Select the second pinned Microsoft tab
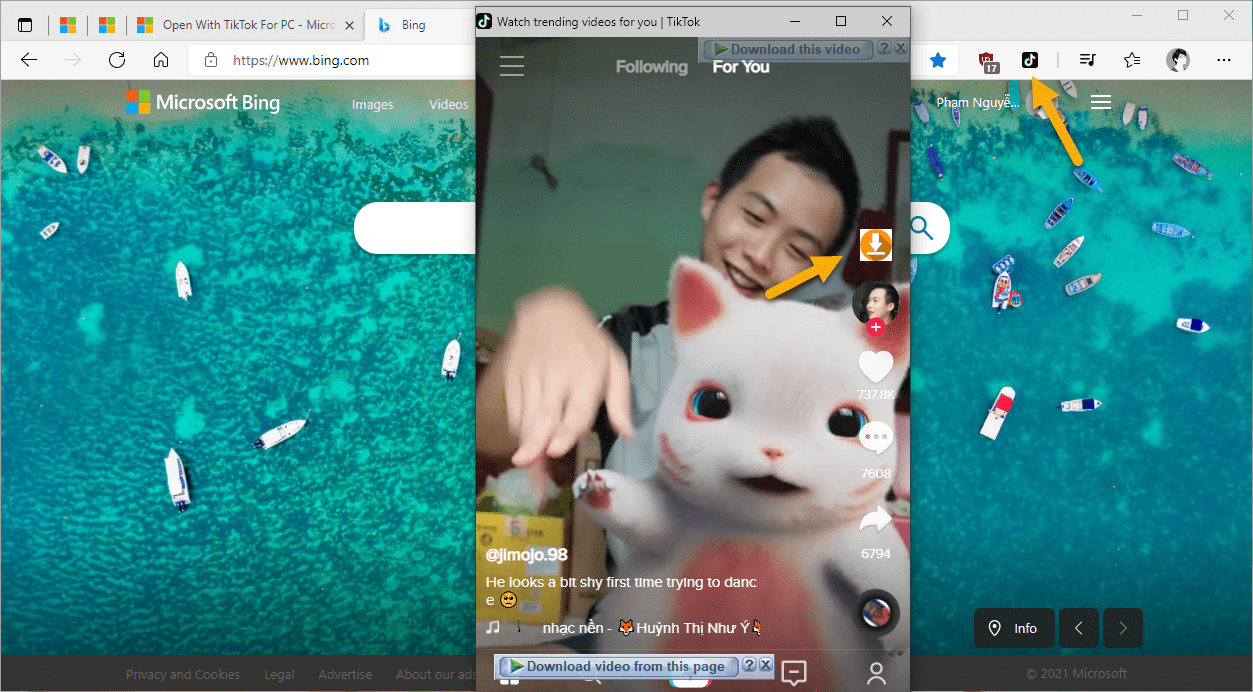Viewport: 1253px width, 692px height. point(107,25)
